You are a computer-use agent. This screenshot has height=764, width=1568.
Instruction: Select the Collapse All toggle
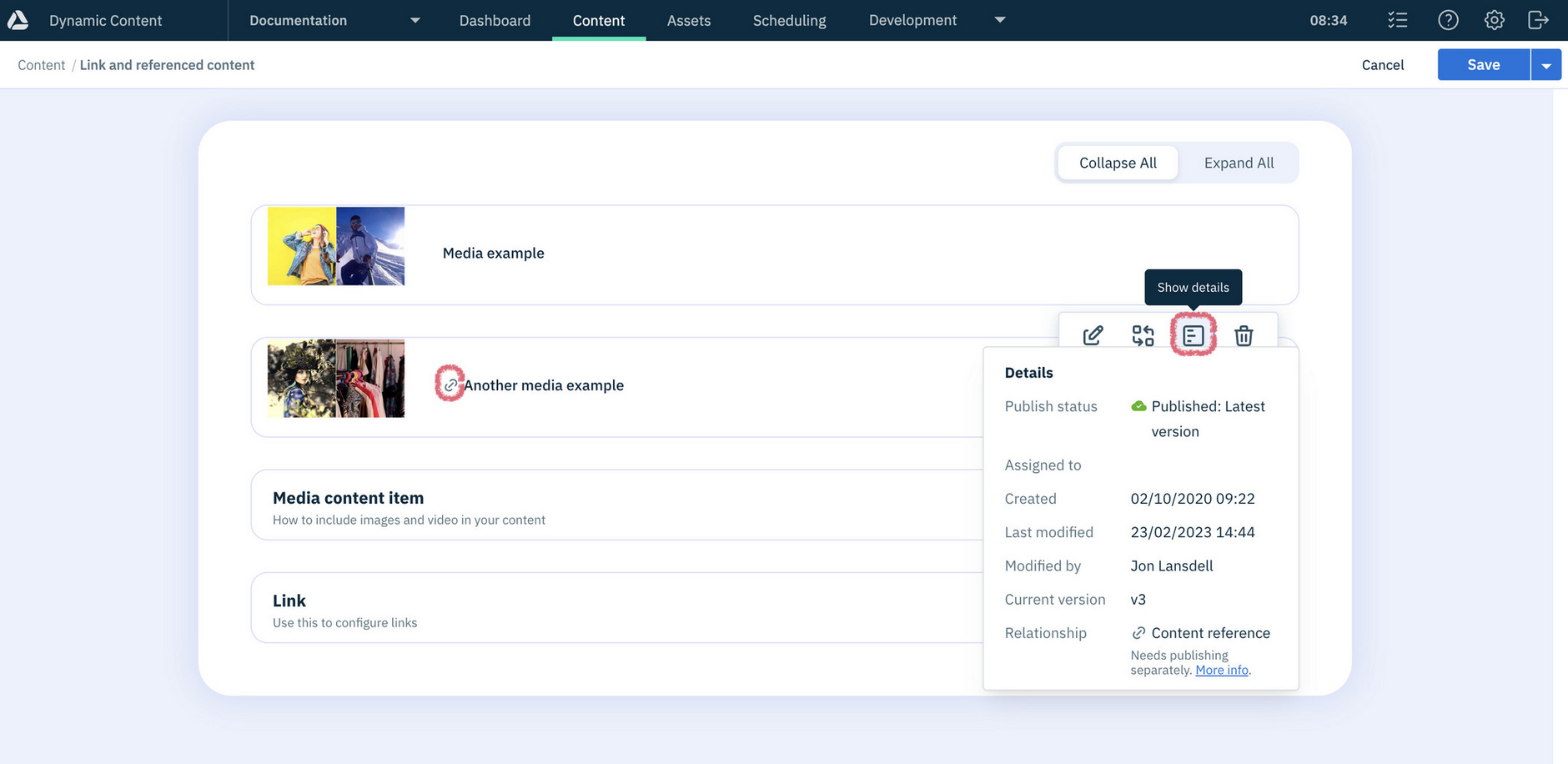point(1118,163)
